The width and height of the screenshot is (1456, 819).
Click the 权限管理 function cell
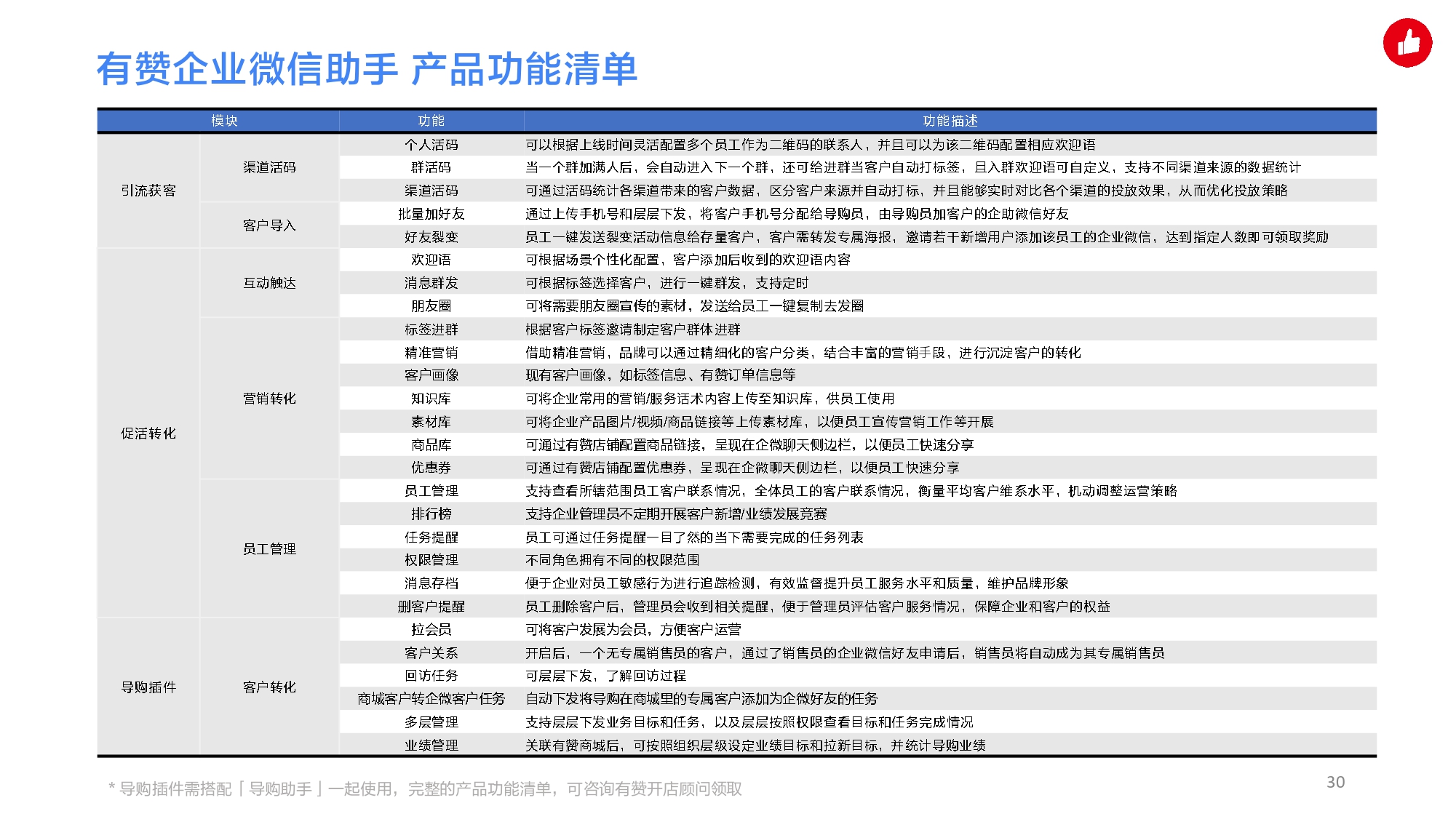[x=431, y=560]
